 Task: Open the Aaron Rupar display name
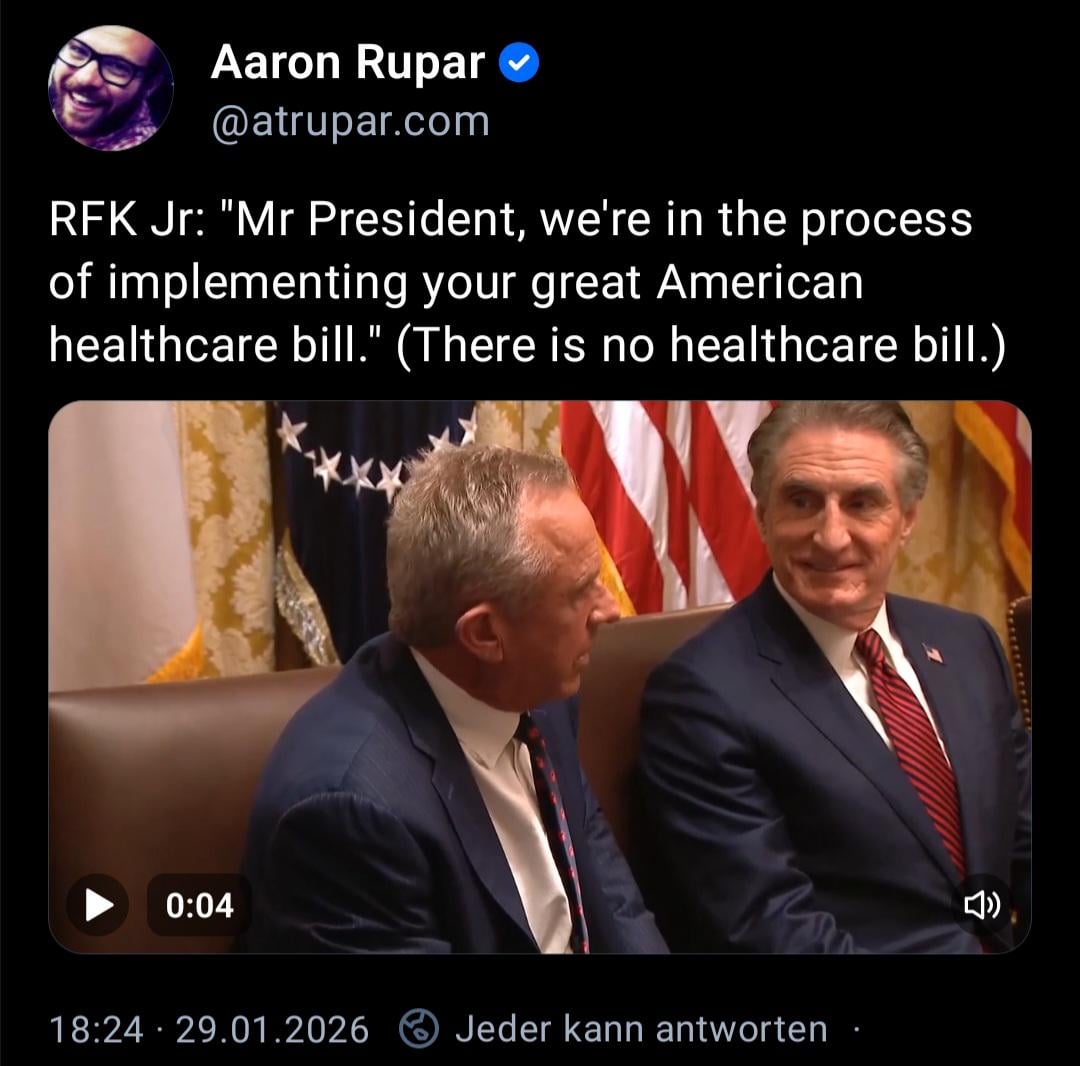tap(348, 63)
